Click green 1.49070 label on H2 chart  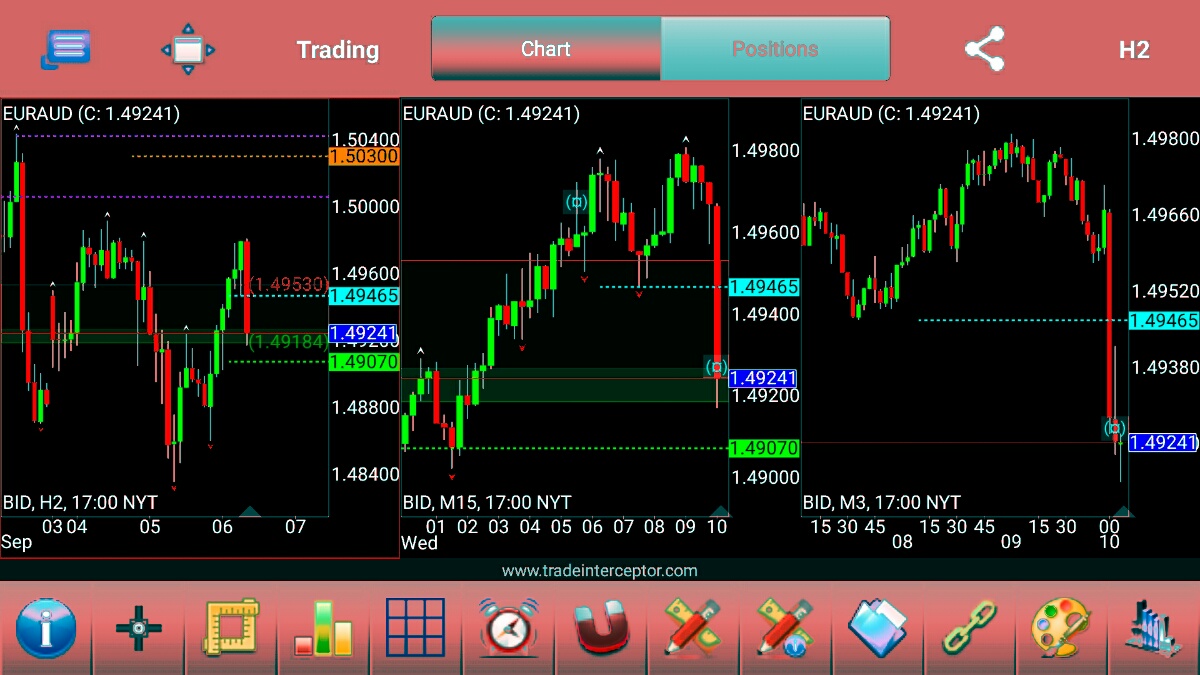point(364,362)
